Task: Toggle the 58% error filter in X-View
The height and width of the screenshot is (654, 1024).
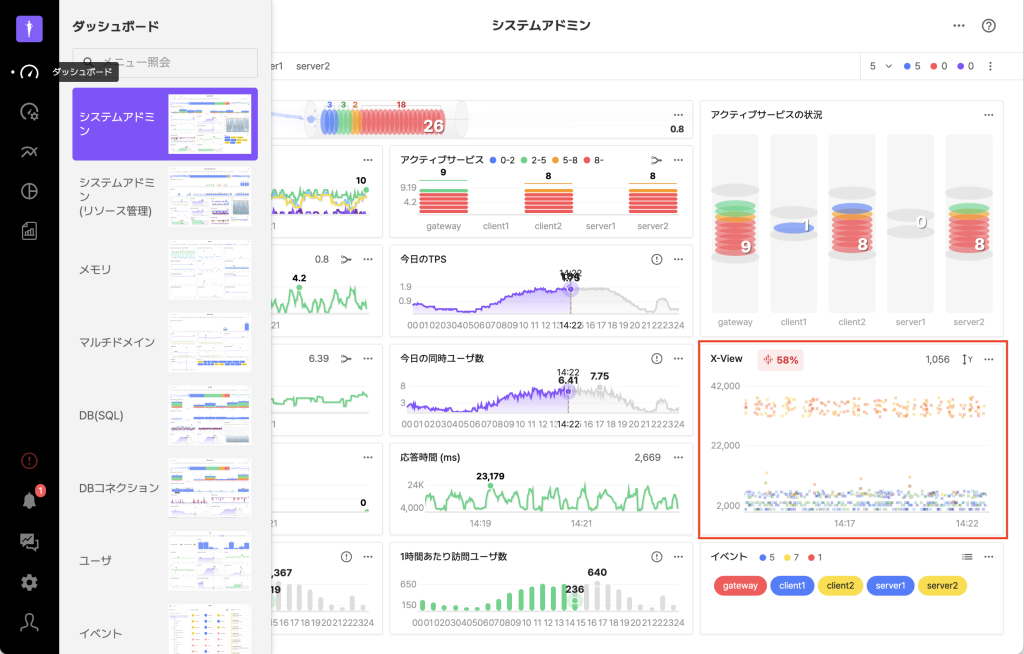Action: coord(781,359)
